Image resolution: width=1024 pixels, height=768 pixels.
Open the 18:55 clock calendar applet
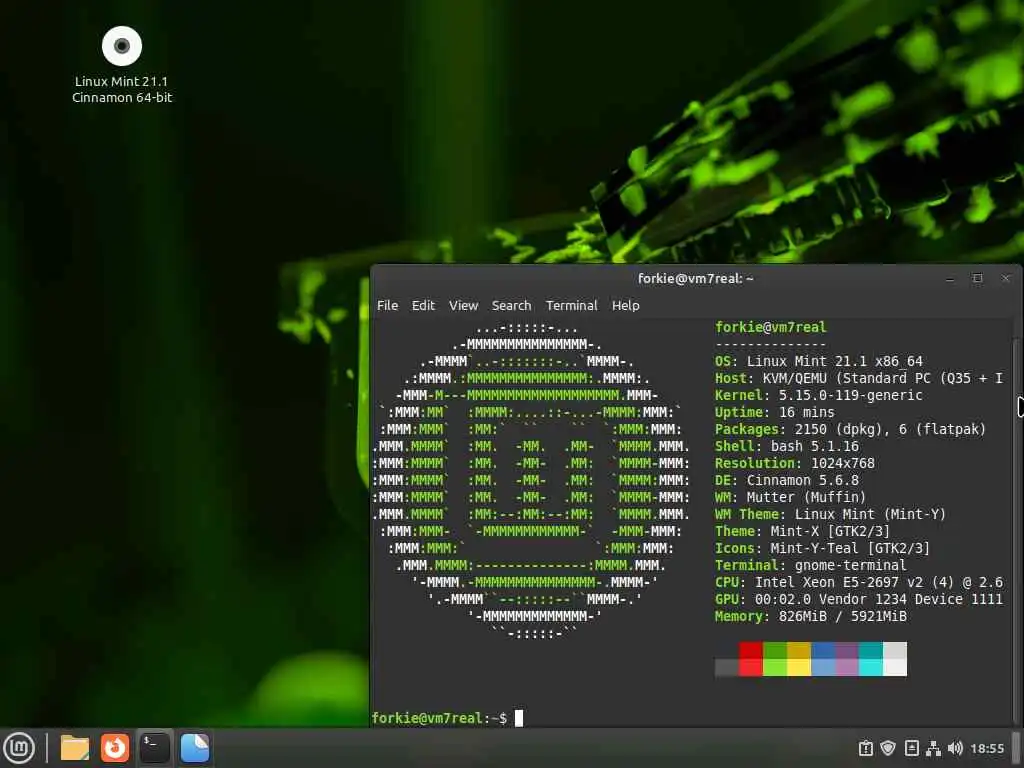(x=987, y=748)
